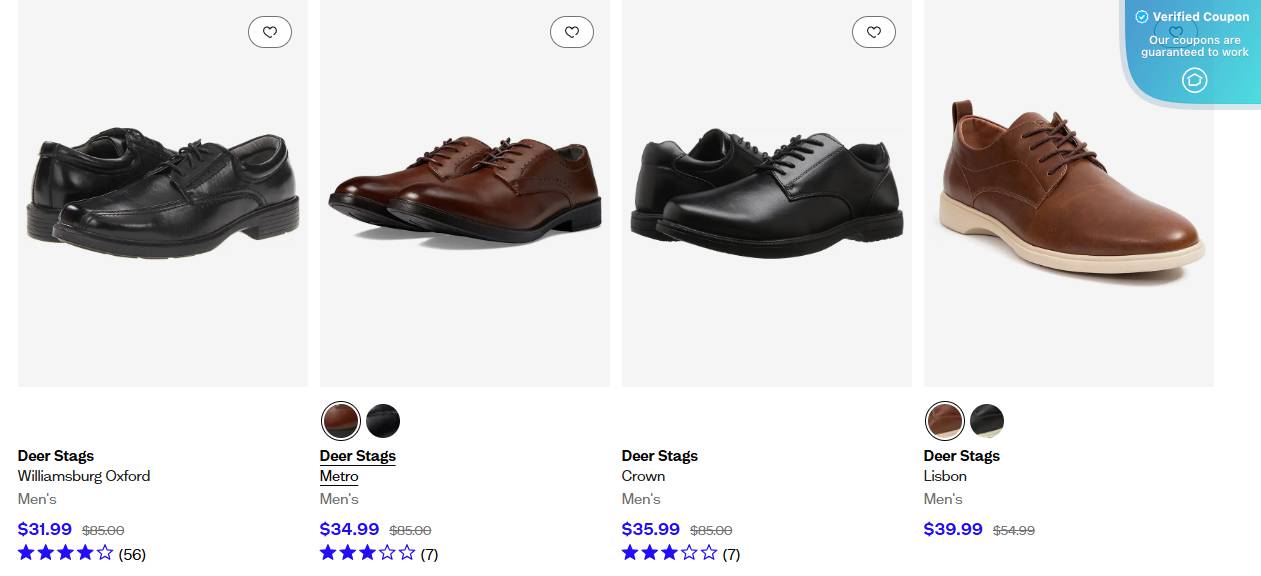1261x576 pixels.
Task: Click the (56) review count for Williamsburg Oxford
Action: [131, 554]
